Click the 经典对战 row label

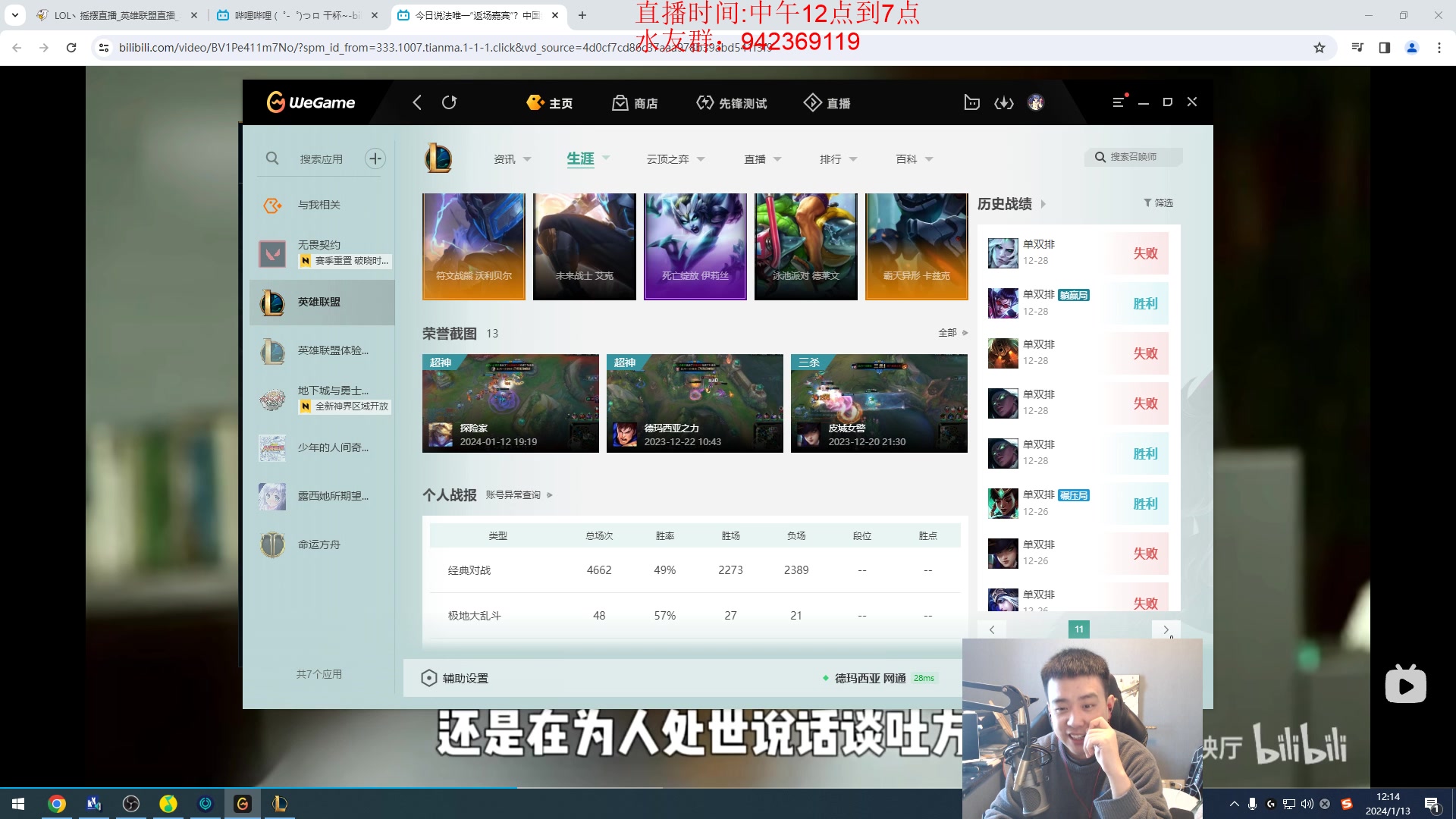469,570
